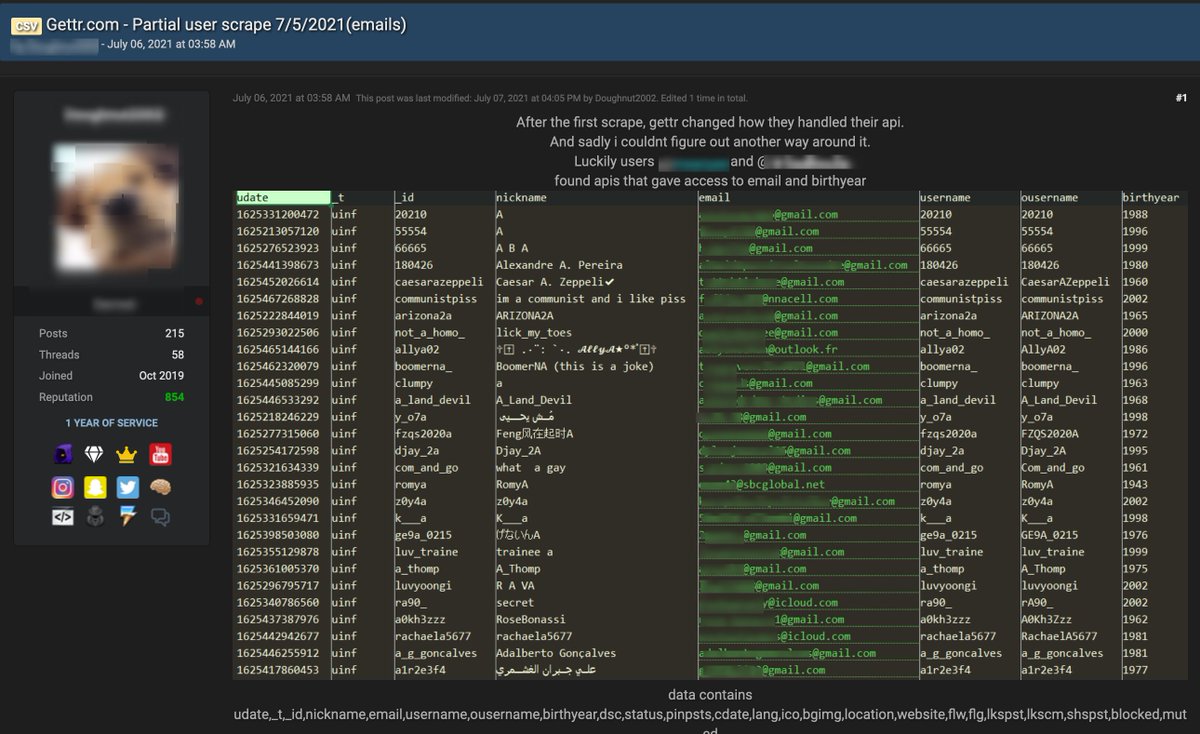Click the green Reputation value 854

(175, 397)
